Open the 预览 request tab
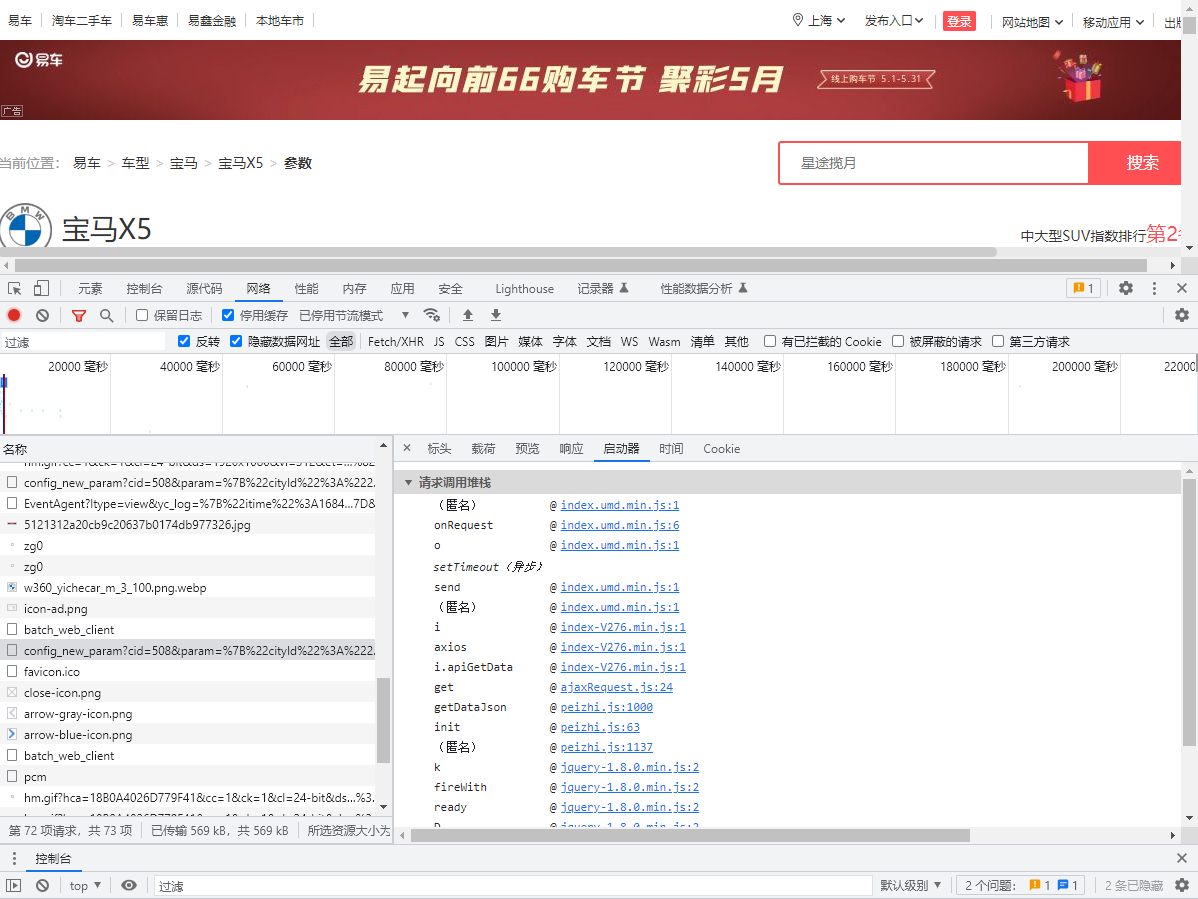Image resolution: width=1198 pixels, height=899 pixels. pyautogui.click(x=527, y=449)
